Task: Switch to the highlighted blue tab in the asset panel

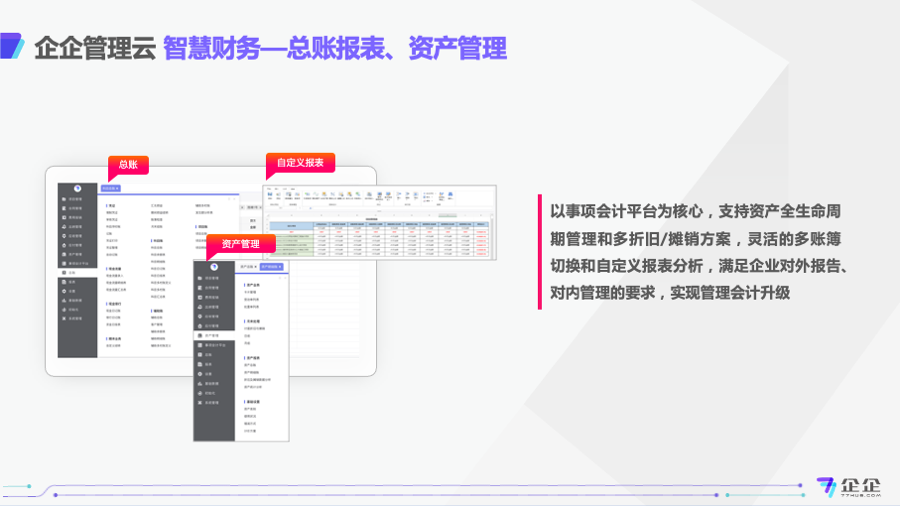Action: tap(270, 267)
